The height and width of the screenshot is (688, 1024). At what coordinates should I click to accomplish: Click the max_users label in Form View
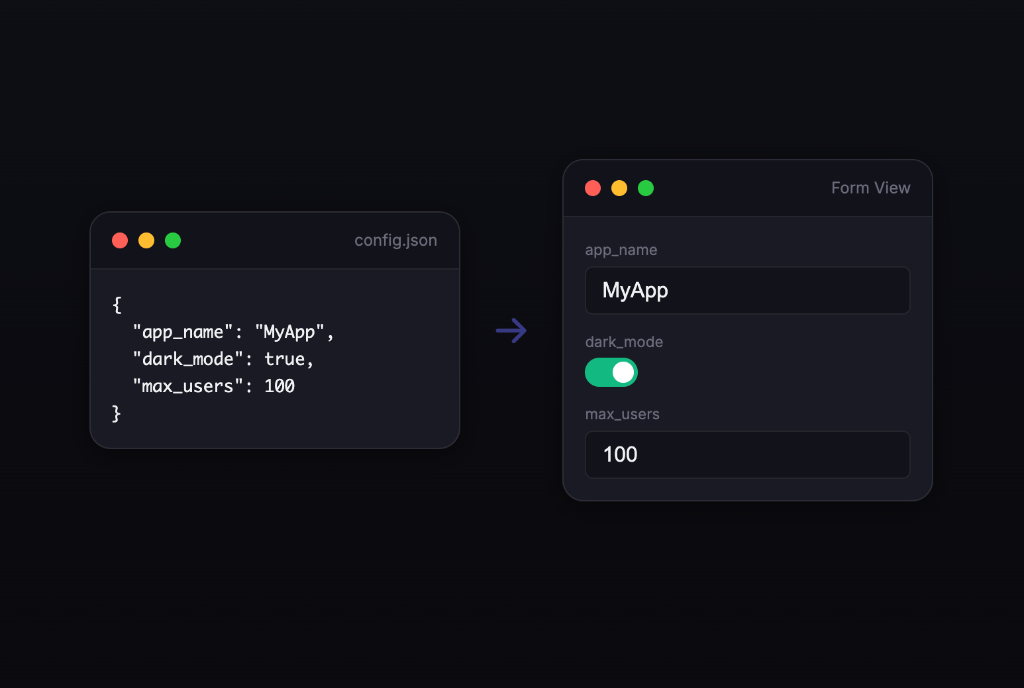coord(622,414)
